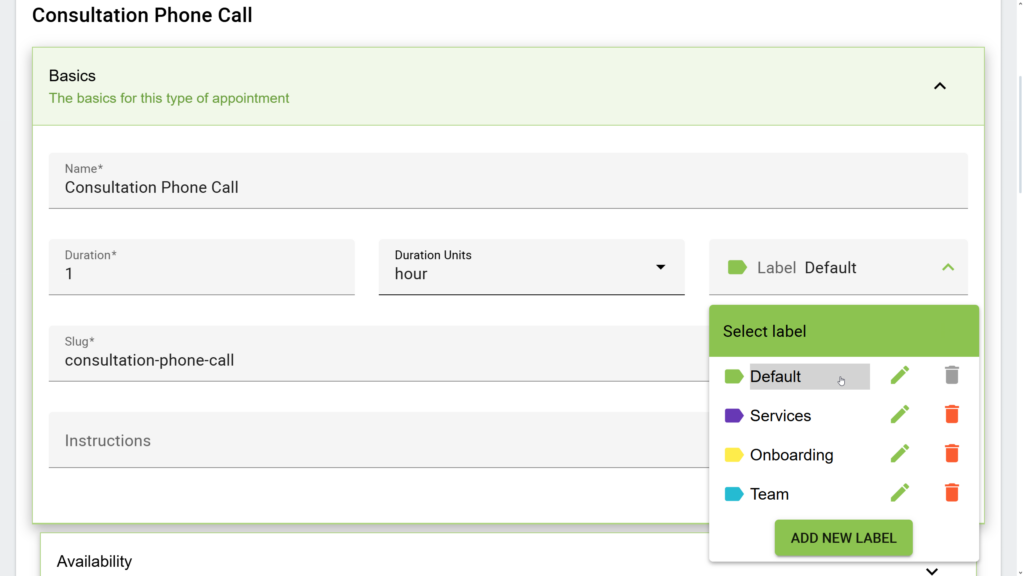Click the green Default color swatch
The height and width of the screenshot is (576, 1024).
(x=733, y=376)
